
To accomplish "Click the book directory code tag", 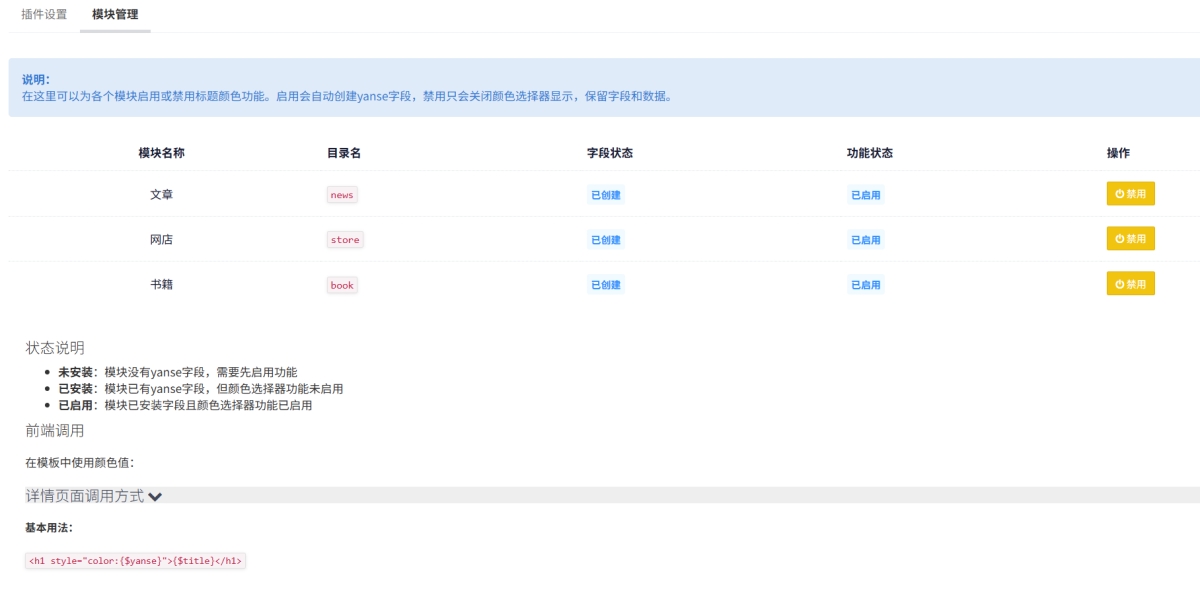I will [x=342, y=285].
